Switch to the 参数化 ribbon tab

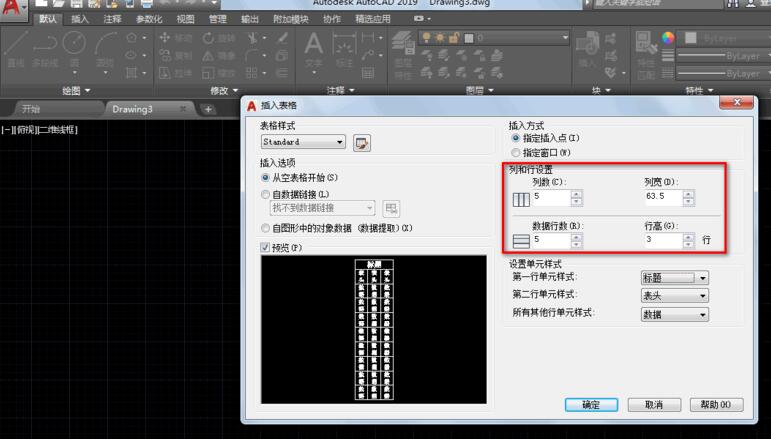click(x=148, y=19)
